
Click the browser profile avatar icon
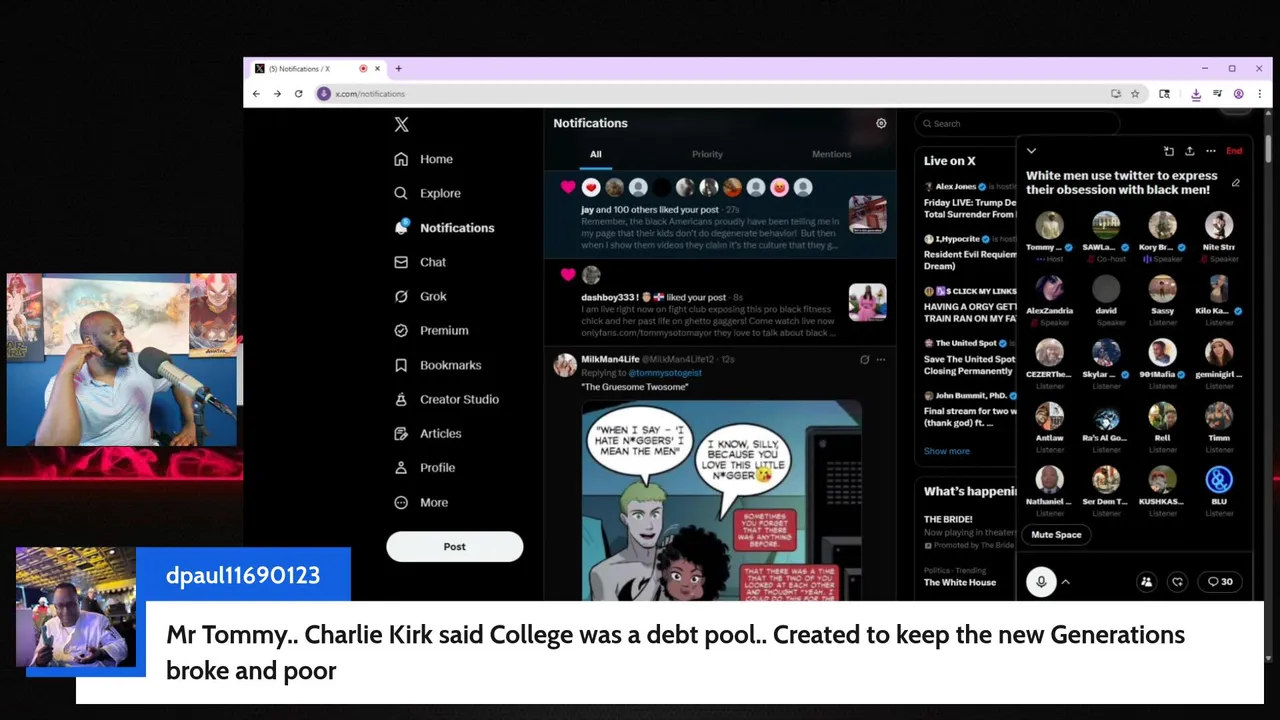(x=1239, y=94)
